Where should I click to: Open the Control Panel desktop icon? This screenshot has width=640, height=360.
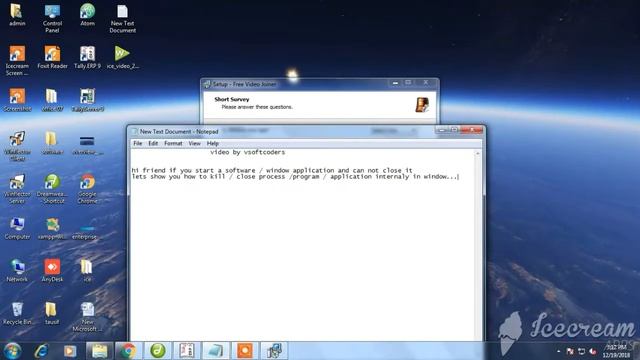tap(52, 18)
